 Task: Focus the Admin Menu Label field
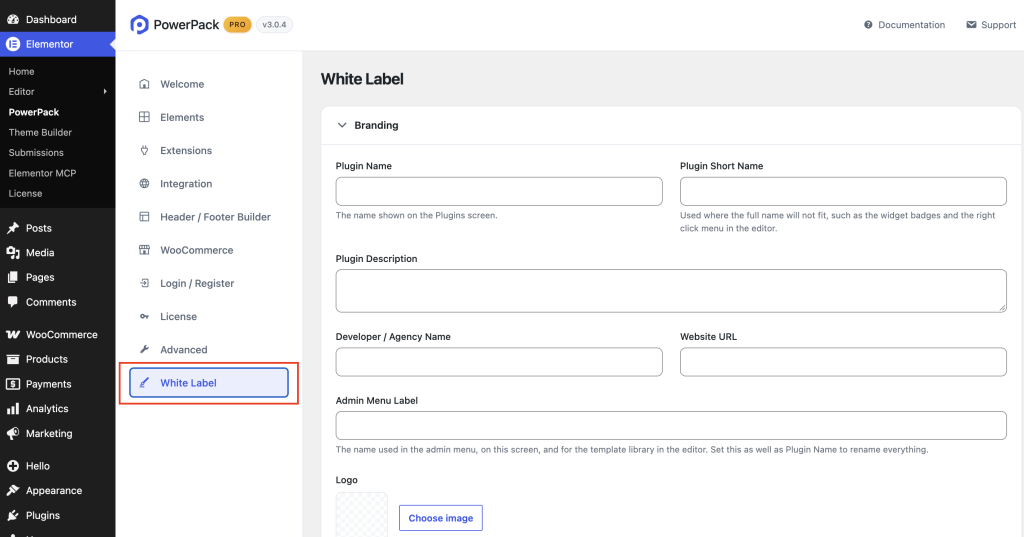(671, 425)
